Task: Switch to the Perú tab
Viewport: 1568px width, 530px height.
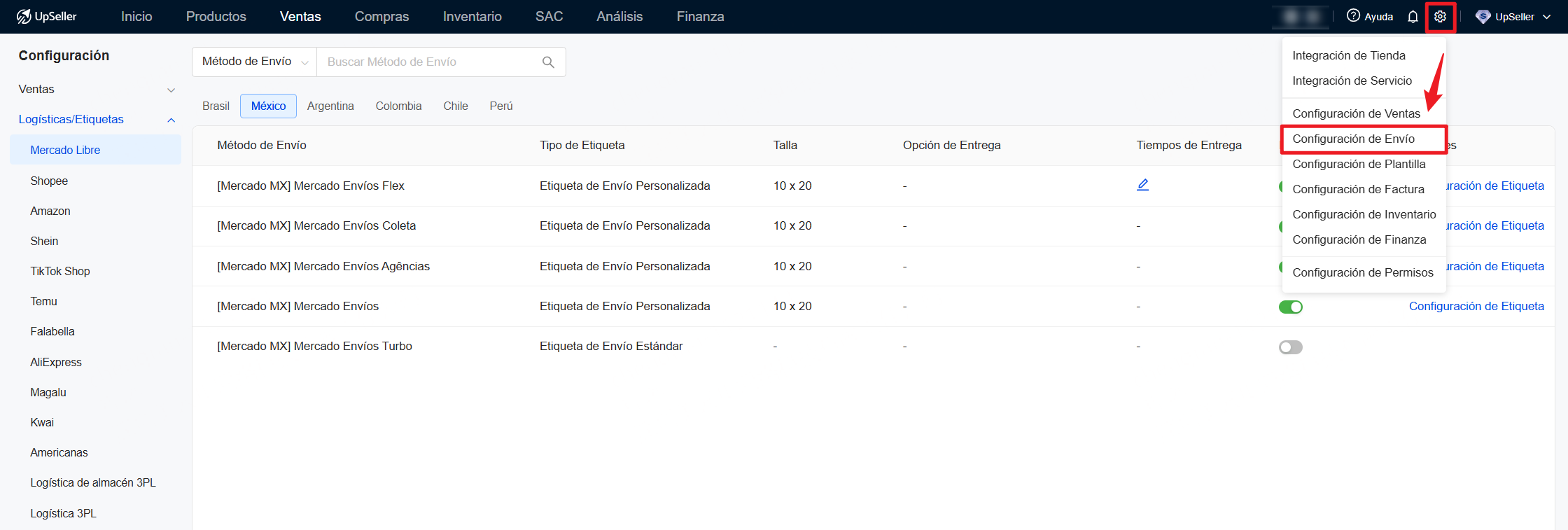Action: tap(501, 106)
